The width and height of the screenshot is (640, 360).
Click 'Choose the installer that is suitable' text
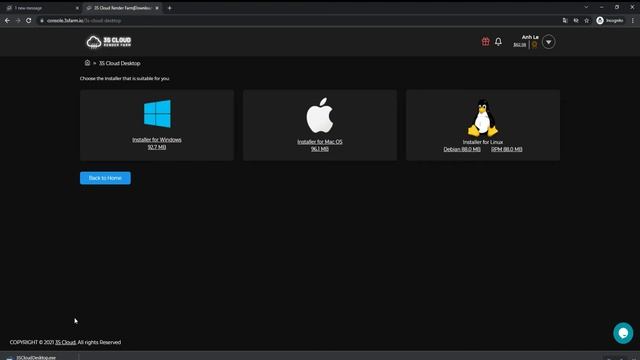coord(124,78)
